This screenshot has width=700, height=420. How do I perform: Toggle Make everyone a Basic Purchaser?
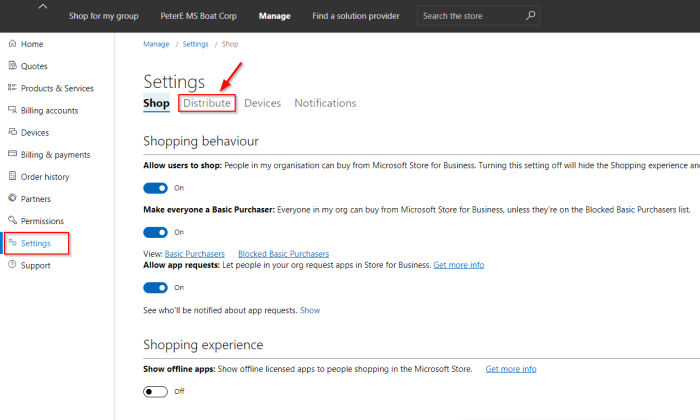(155, 232)
